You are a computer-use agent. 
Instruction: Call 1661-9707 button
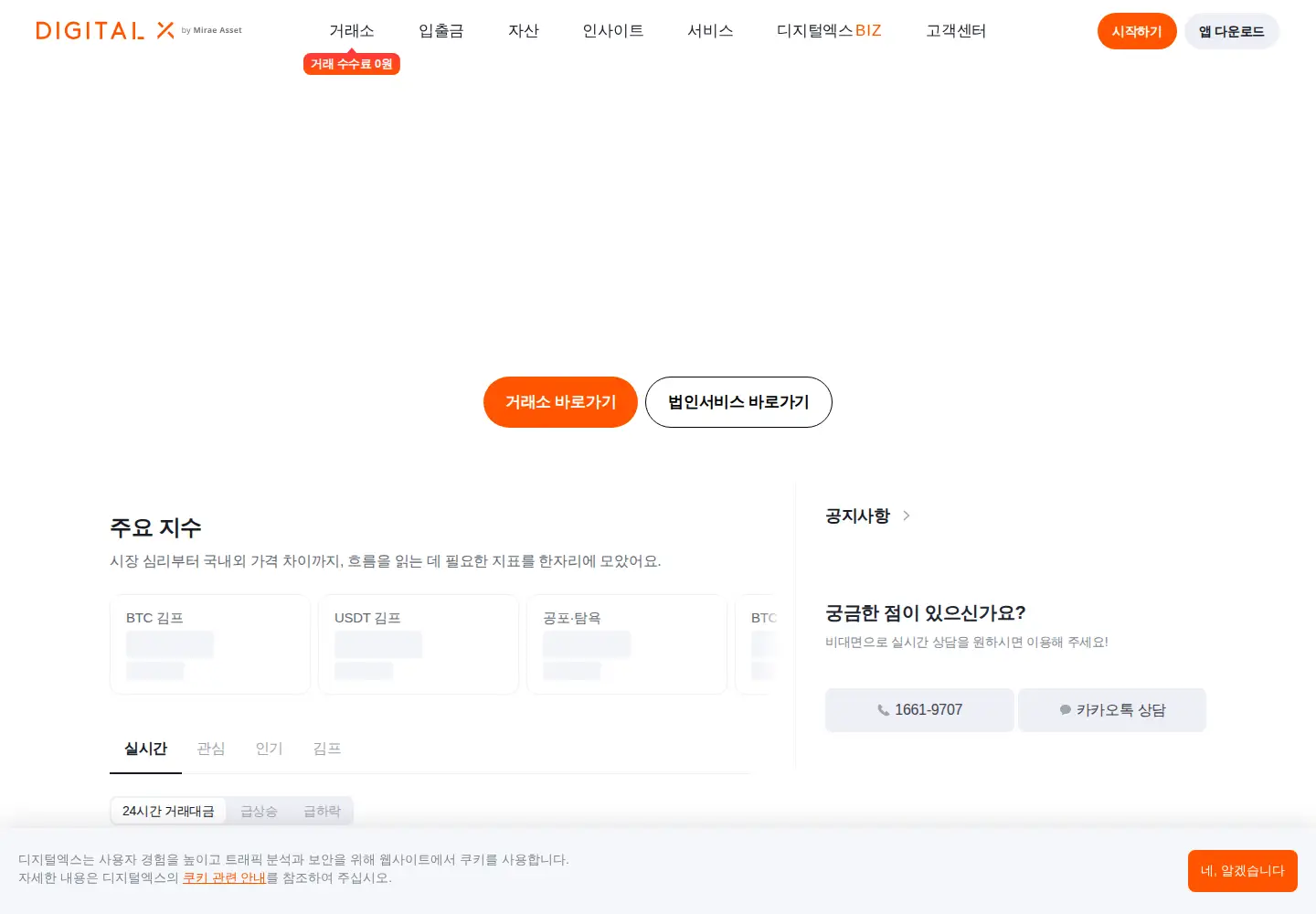pos(919,710)
